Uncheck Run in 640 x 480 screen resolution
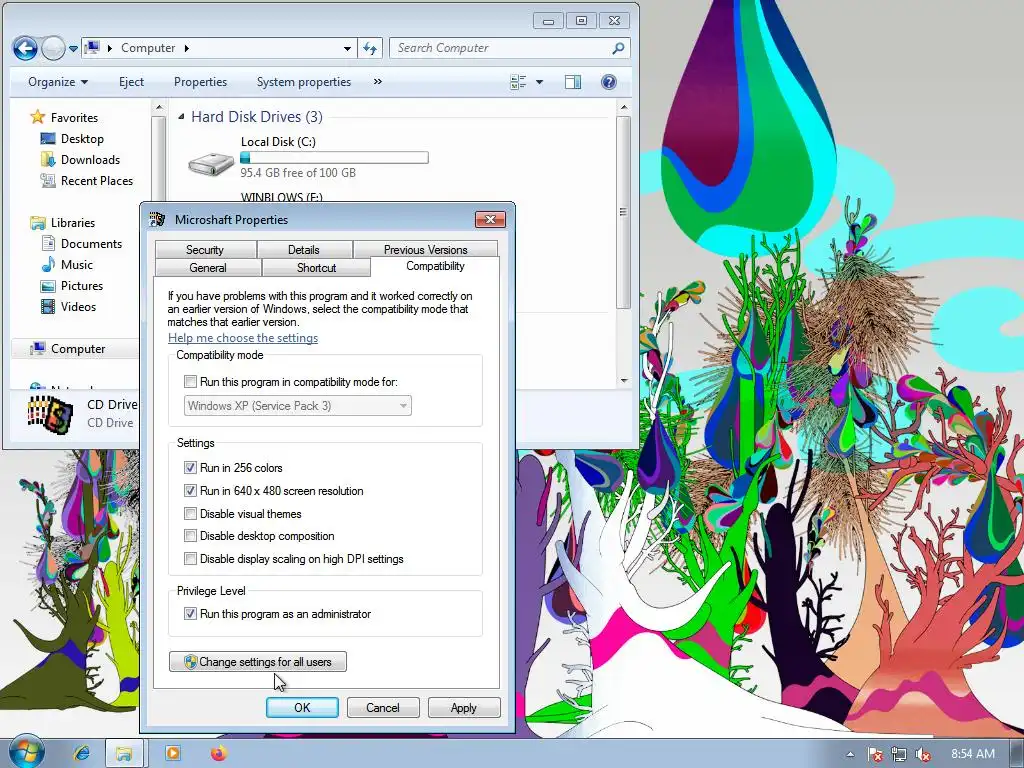This screenshot has width=1024, height=768. [x=190, y=490]
